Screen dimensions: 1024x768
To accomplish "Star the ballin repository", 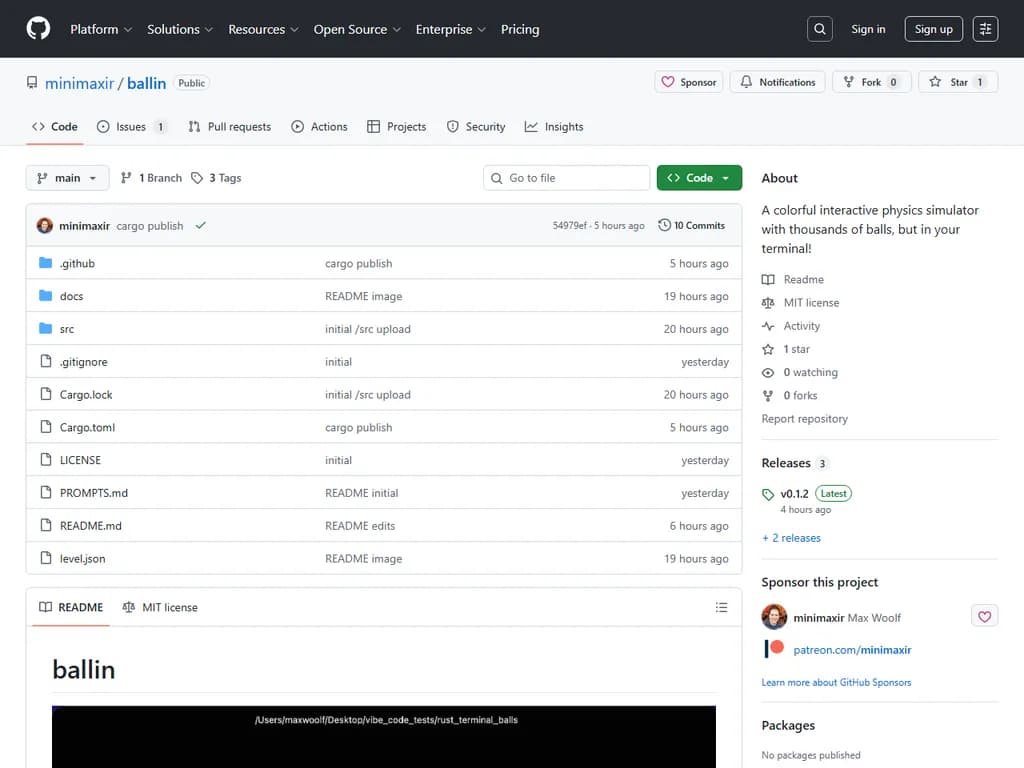I will [958, 82].
